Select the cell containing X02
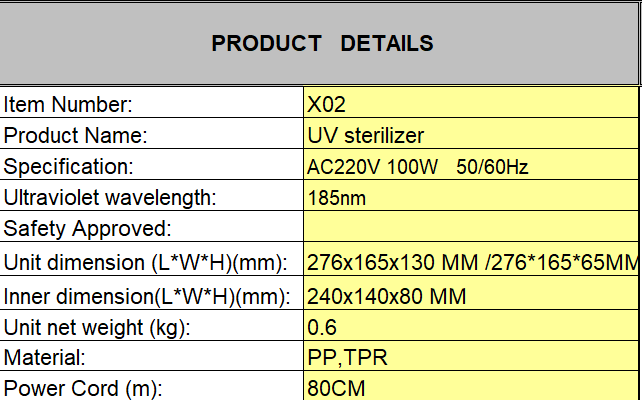This screenshot has width=642, height=400. coord(470,103)
